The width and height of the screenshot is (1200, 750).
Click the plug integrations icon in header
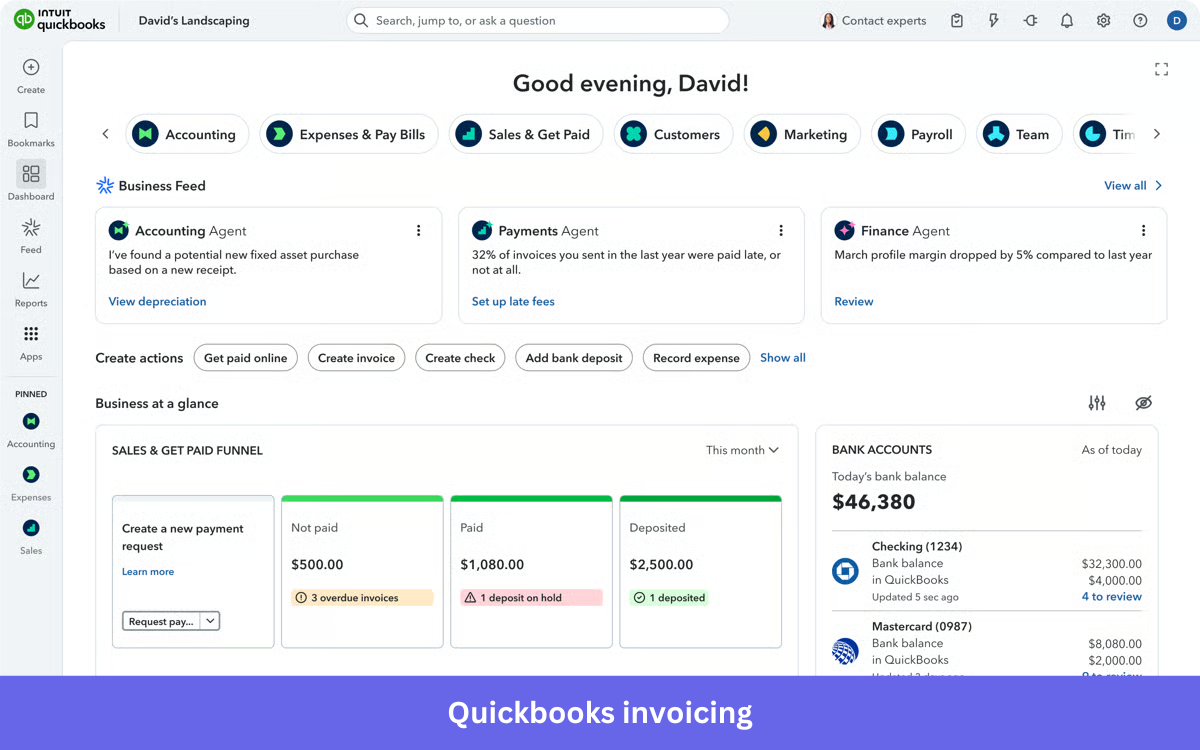[1031, 20]
